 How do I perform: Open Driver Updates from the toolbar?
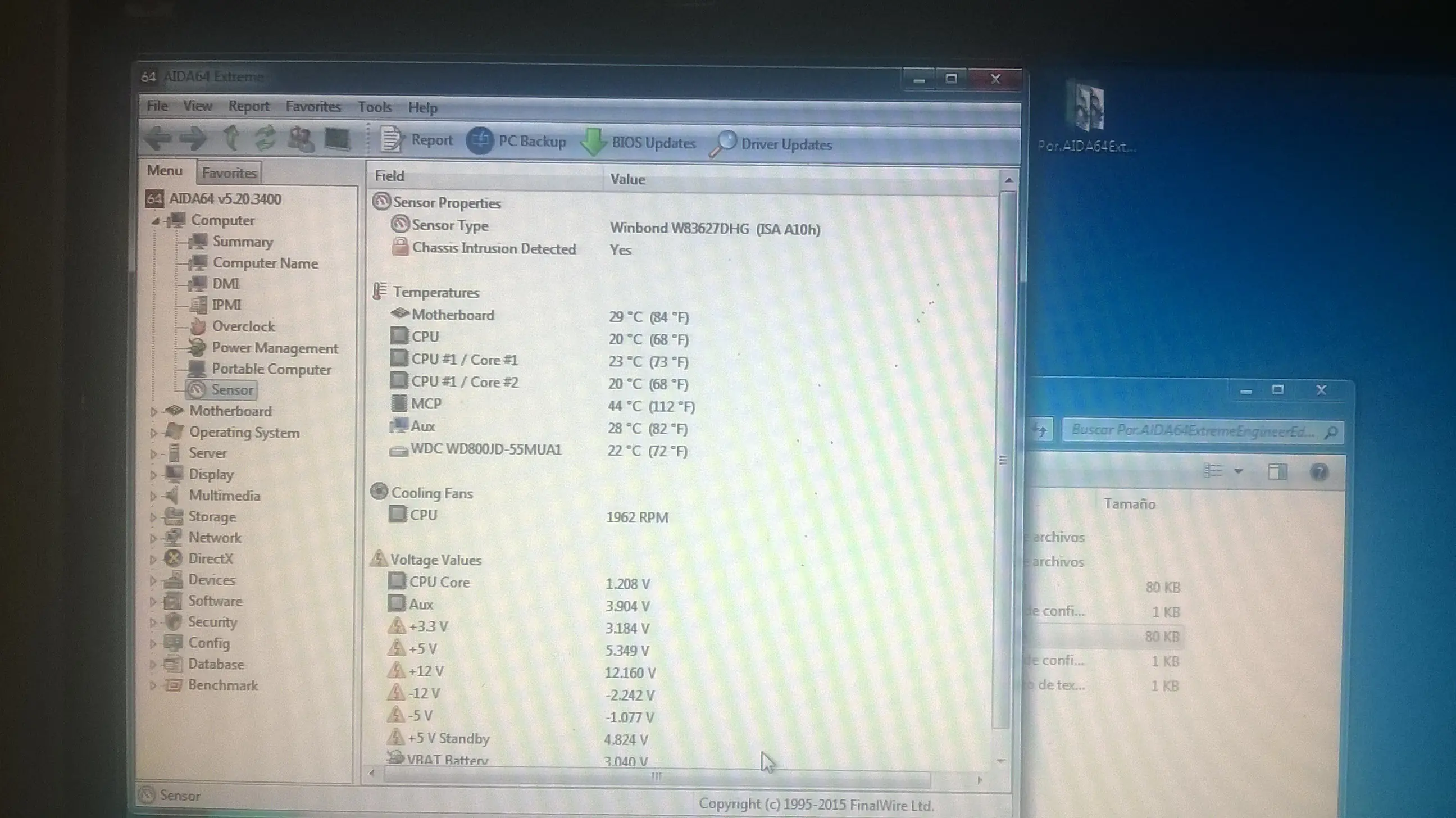point(771,144)
